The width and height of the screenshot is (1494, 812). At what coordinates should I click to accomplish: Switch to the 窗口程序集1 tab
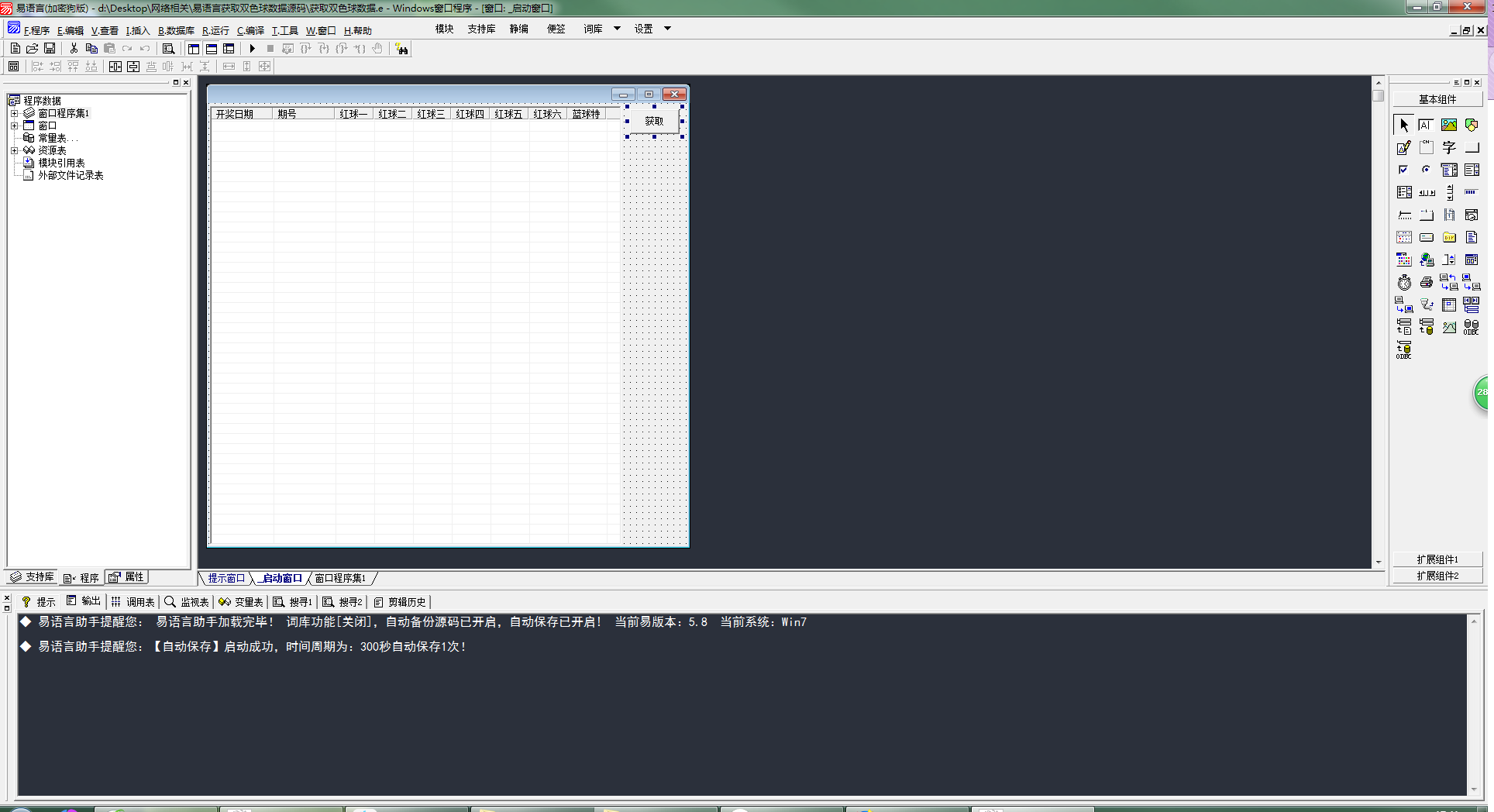coord(339,579)
